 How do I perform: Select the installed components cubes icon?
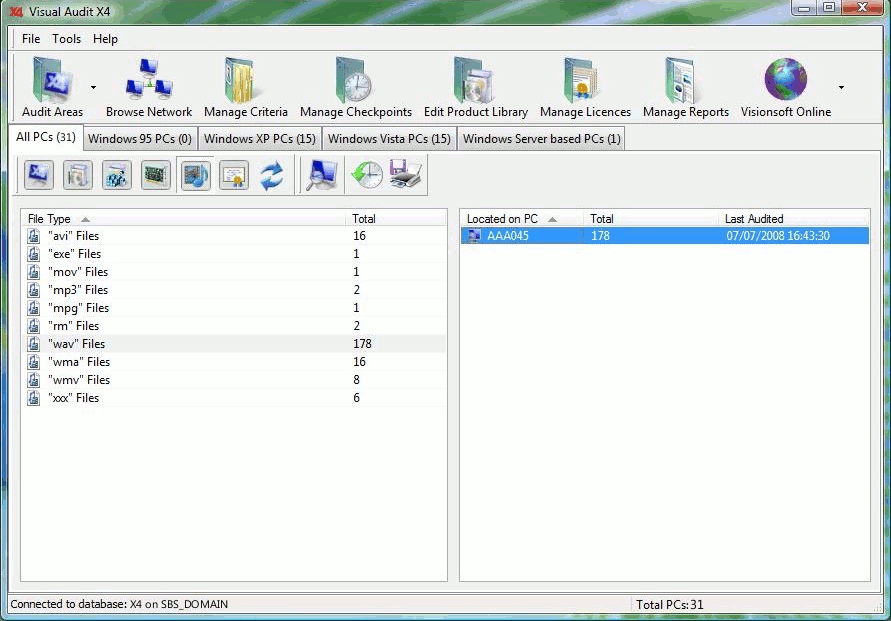click(x=116, y=175)
